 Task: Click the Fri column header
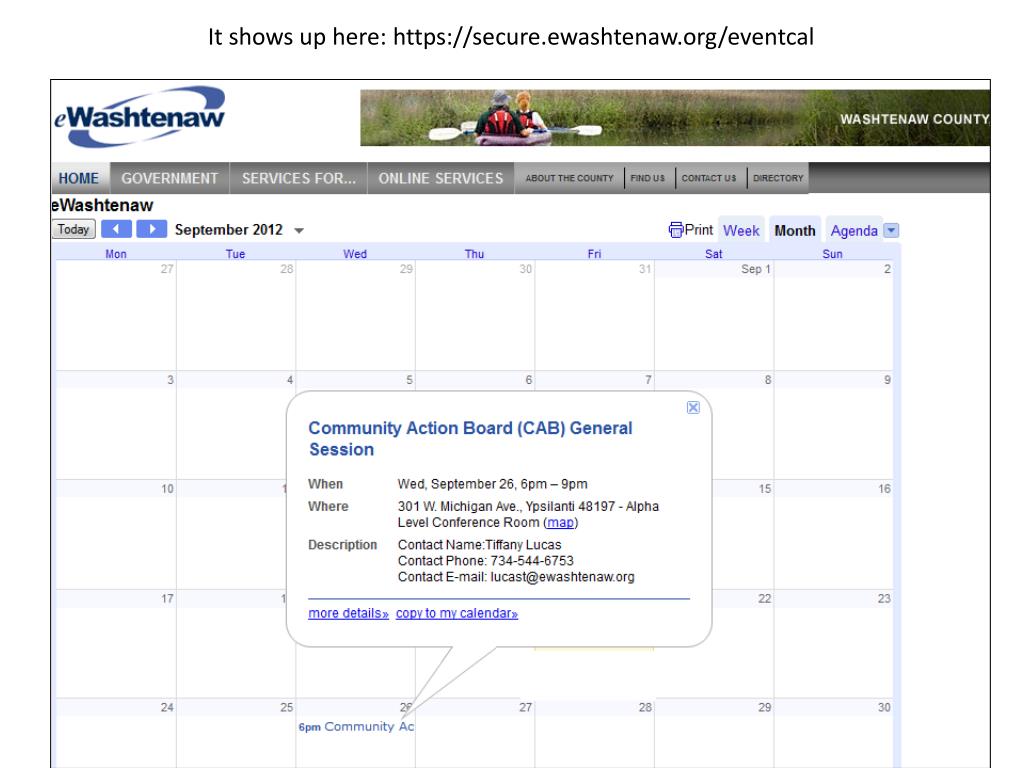[594, 253]
